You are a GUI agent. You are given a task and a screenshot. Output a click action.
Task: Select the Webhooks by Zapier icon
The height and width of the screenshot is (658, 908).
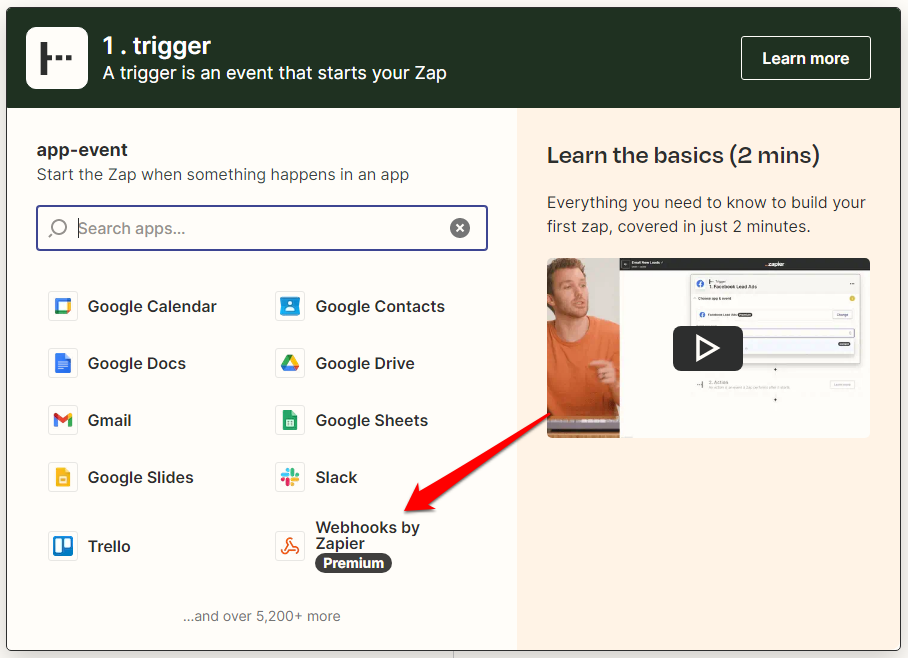coord(290,546)
